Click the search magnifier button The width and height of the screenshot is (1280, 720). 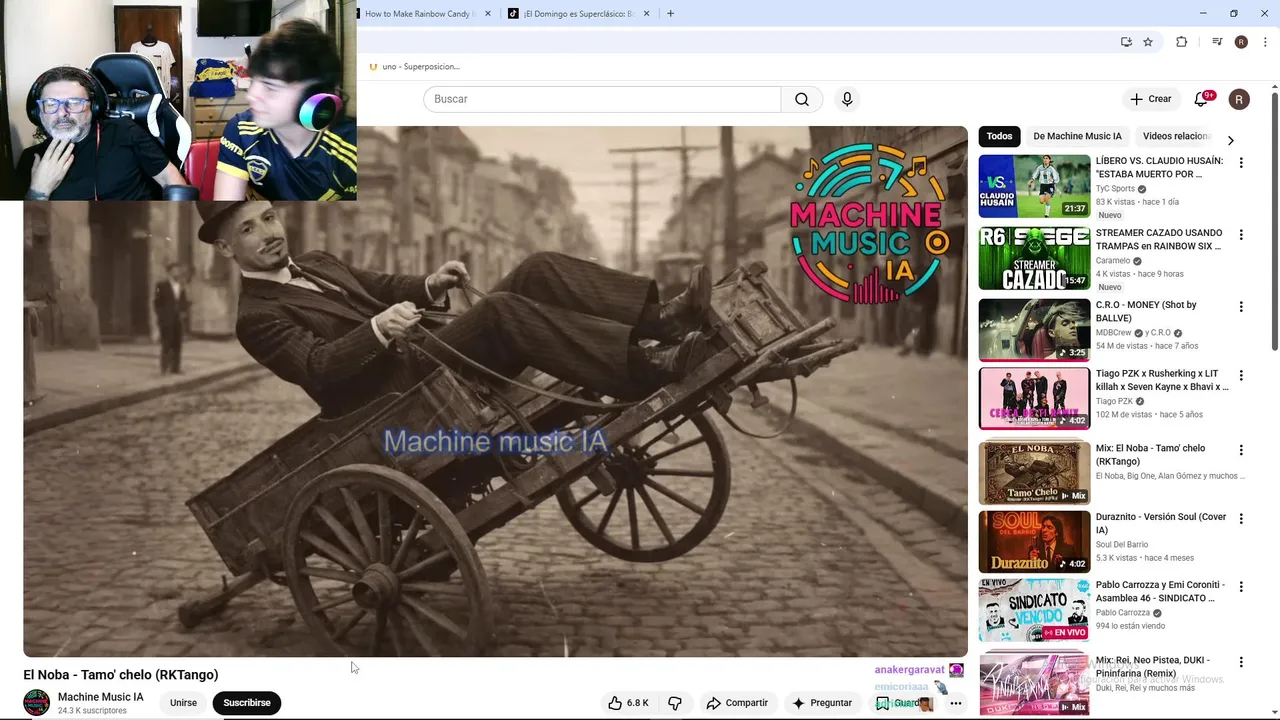[x=802, y=99]
